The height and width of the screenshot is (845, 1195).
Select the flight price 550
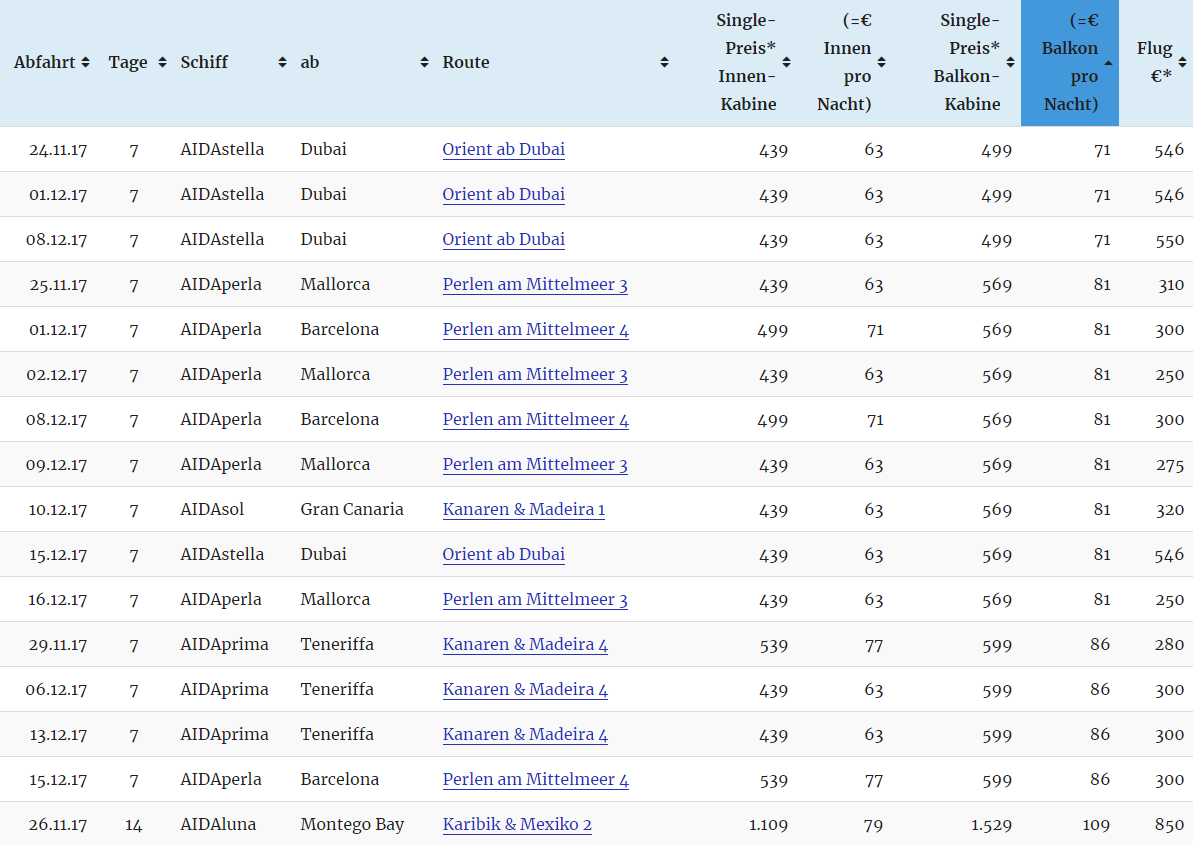pyautogui.click(x=1169, y=240)
